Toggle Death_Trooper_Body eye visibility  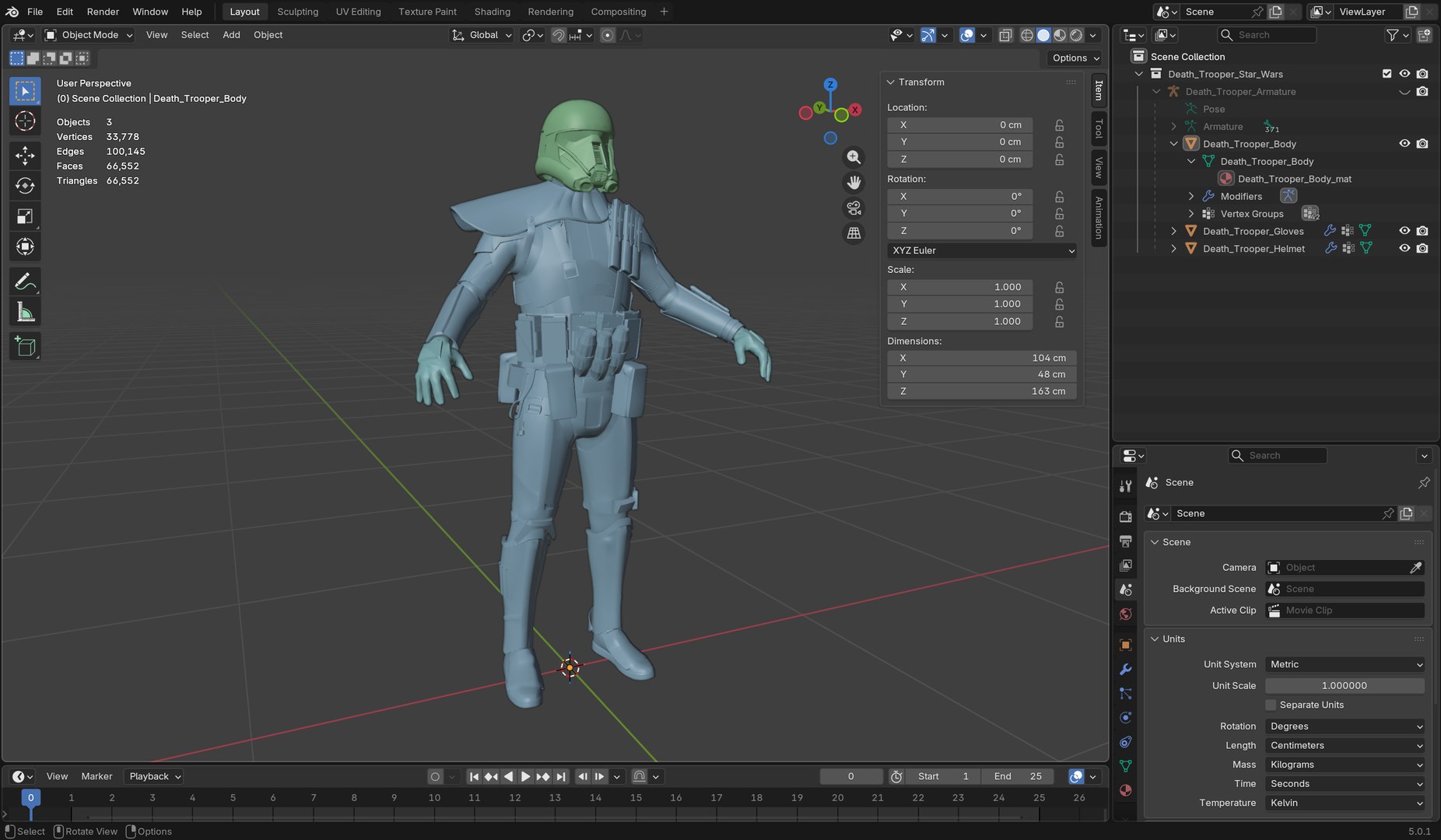pyautogui.click(x=1404, y=143)
